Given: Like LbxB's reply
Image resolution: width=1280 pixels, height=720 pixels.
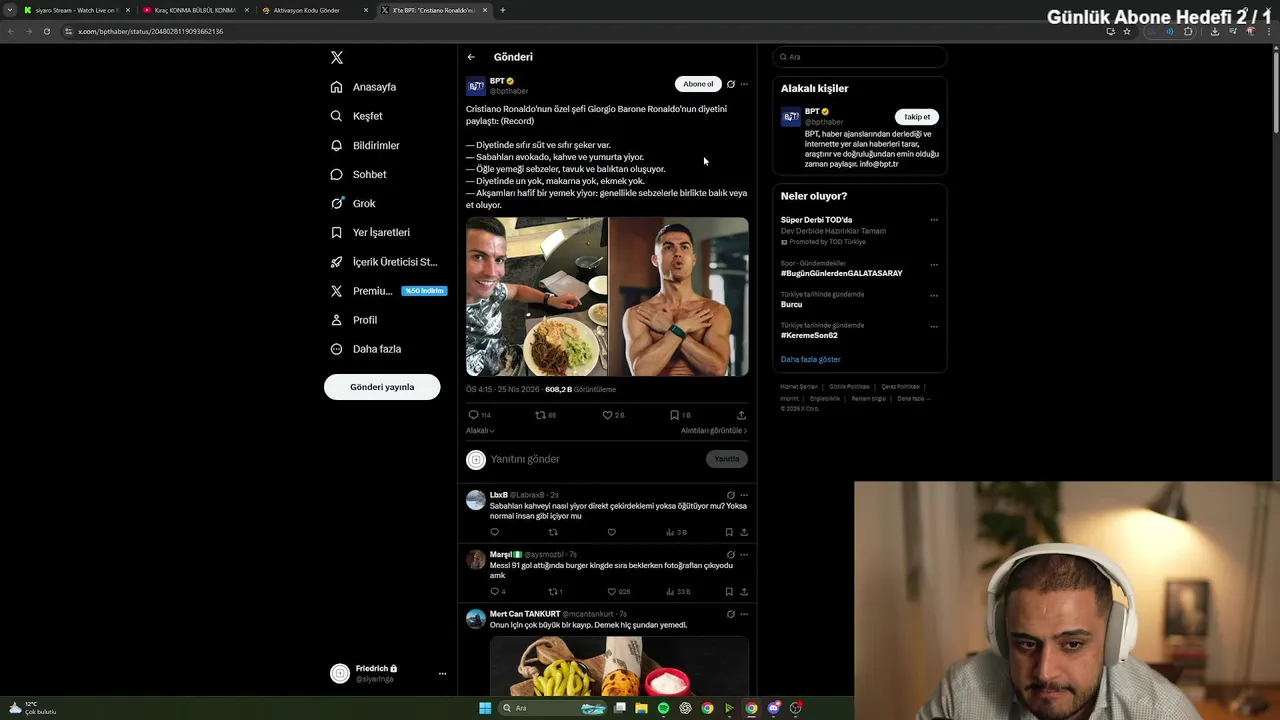Looking at the screenshot, I should tap(612, 532).
